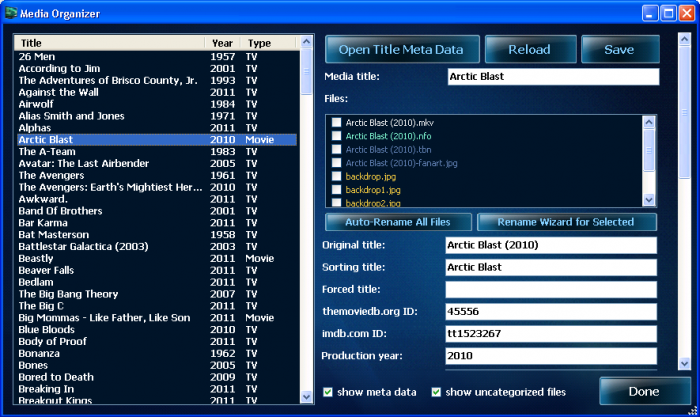Open Rename Wizard for Selected
The height and width of the screenshot is (417, 700).
point(567,222)
